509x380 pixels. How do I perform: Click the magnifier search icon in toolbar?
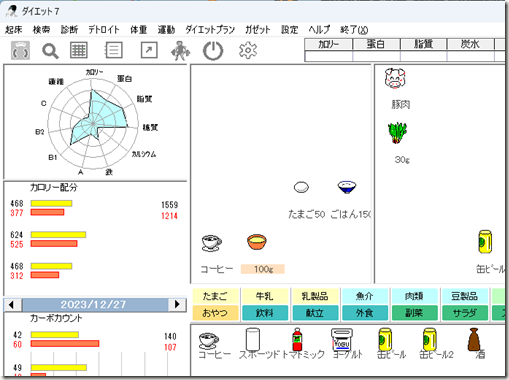click(x=50, y=51)
